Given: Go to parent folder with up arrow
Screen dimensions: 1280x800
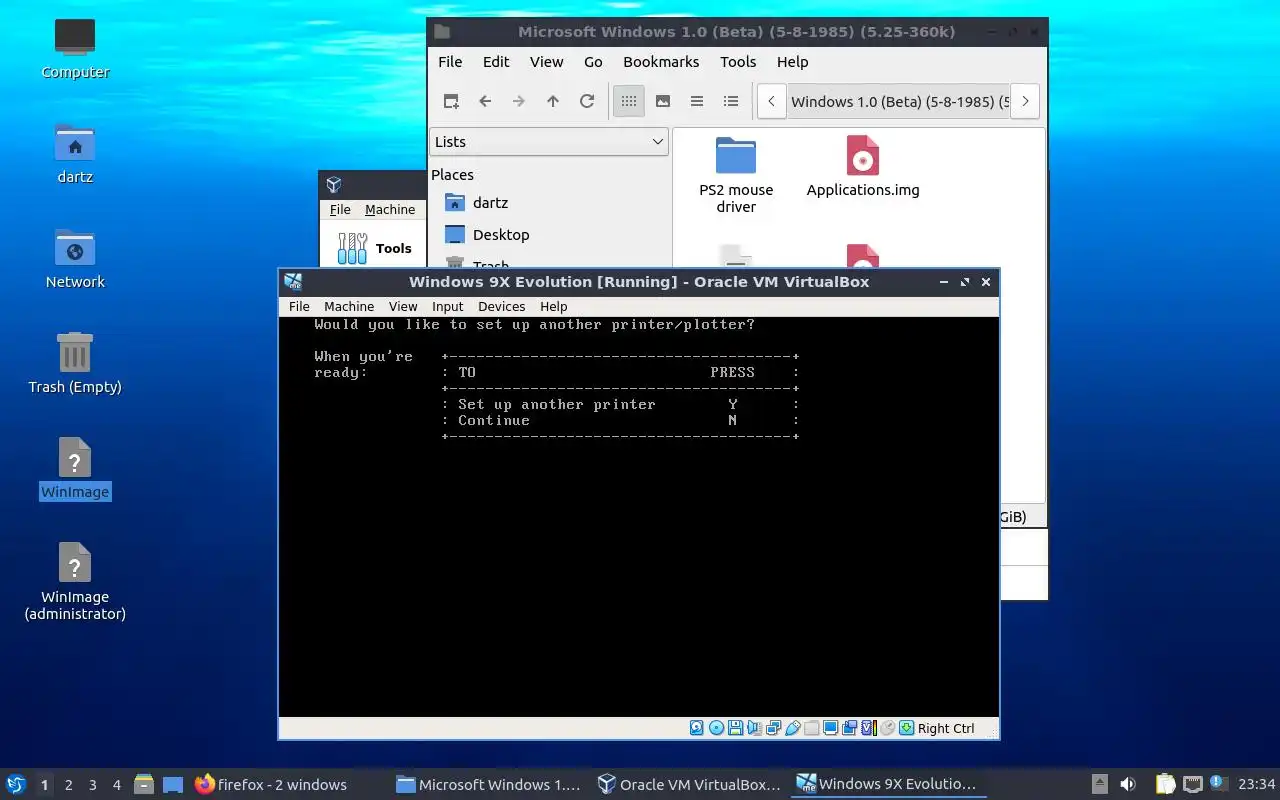Looking at the screenshot, I should 553,101.
